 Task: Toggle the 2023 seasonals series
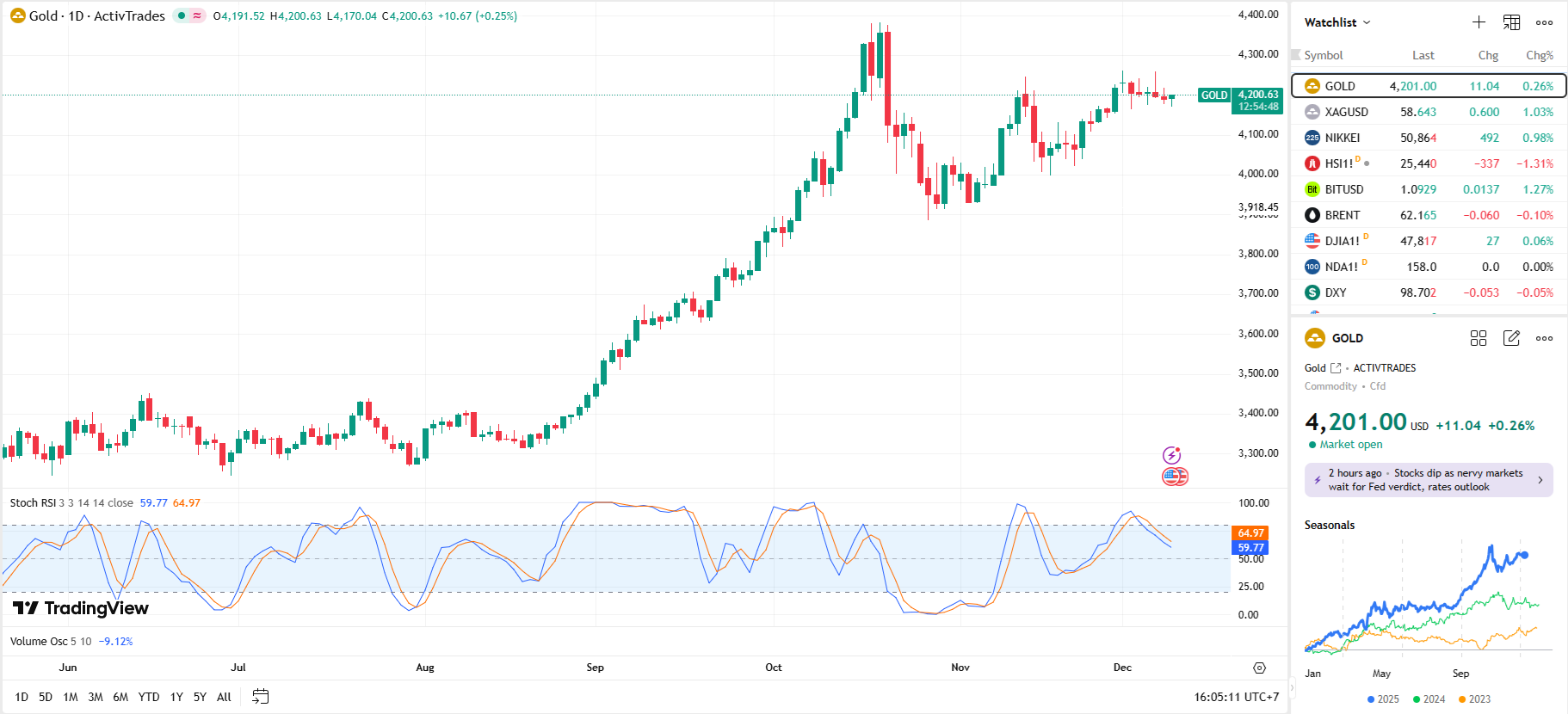click(x=1474, y=699)
